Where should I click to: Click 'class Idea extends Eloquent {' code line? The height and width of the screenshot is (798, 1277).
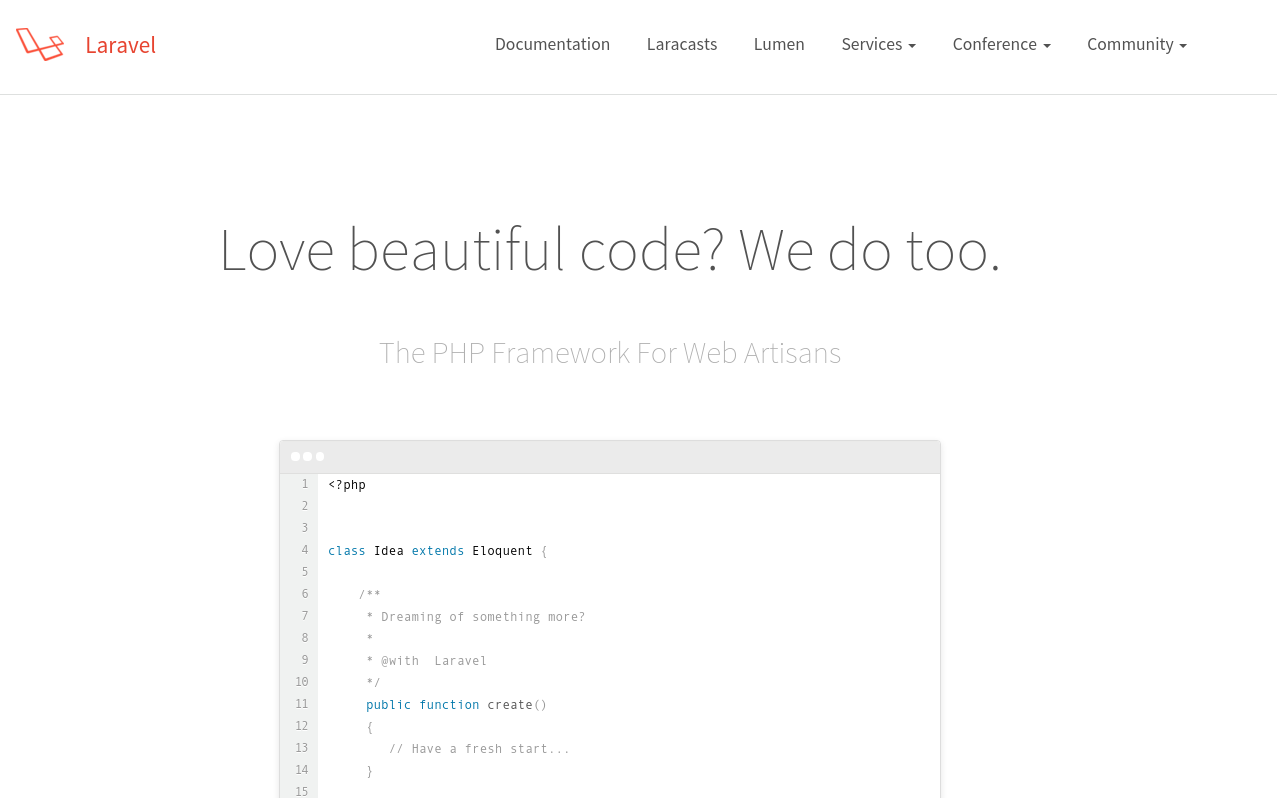(438, 551)
